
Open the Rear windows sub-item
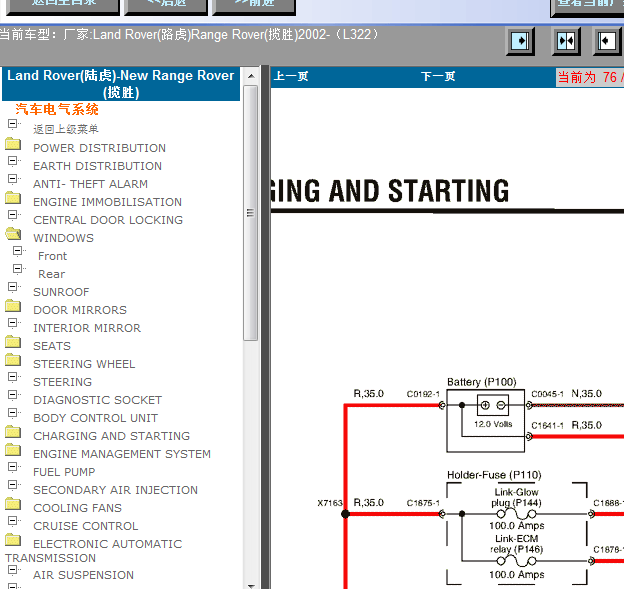click(x=52, y=274)
